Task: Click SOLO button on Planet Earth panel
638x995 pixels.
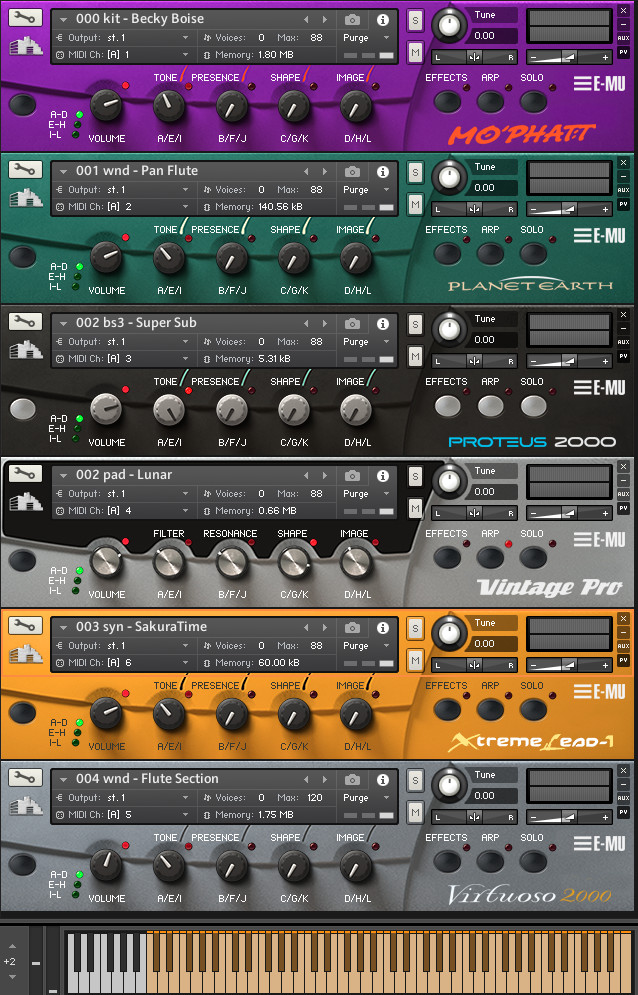Action: point(533,254)
